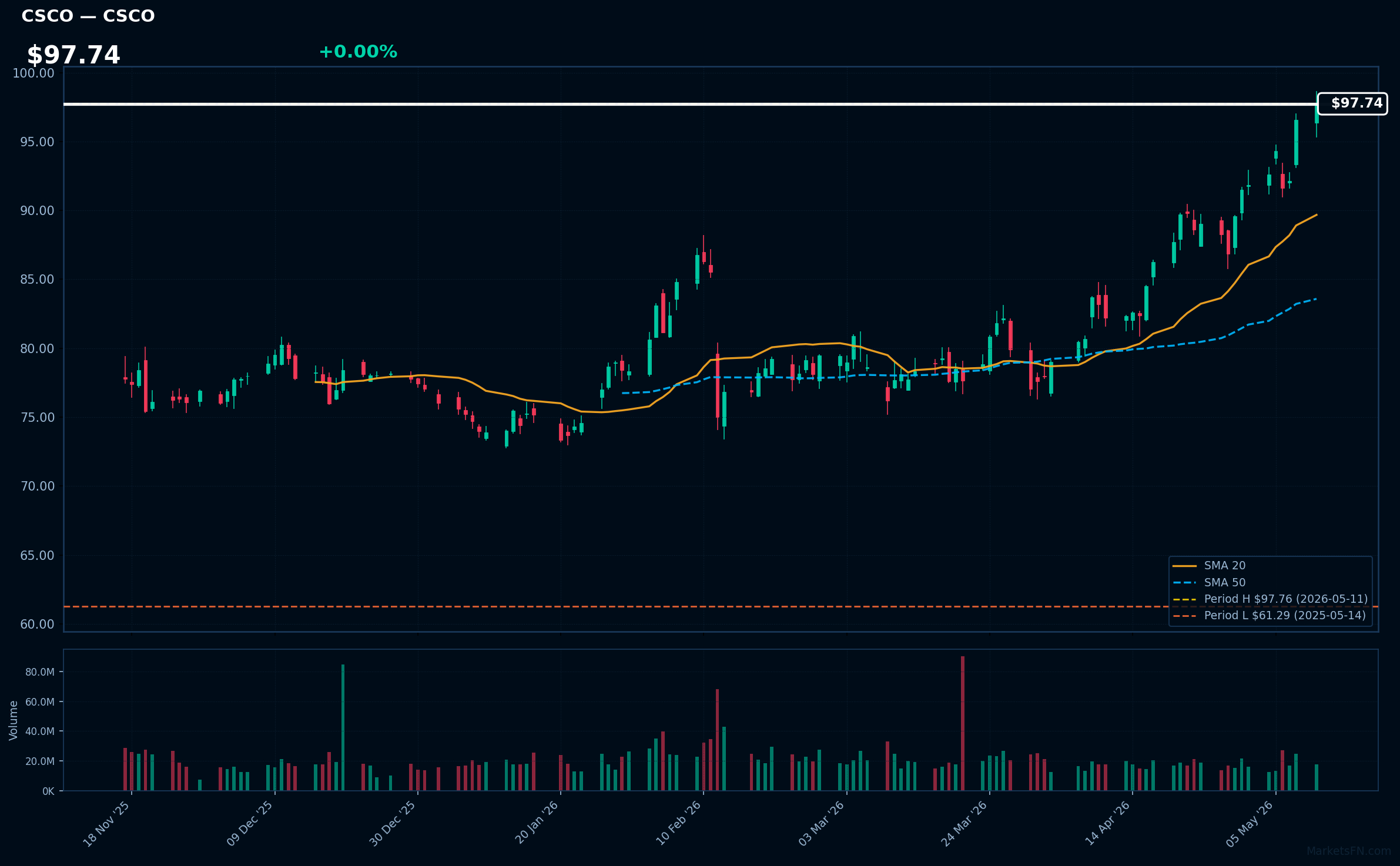Click the 18 Nov '25 date label
Screen dimensions: 1400x866
point(106,824)
